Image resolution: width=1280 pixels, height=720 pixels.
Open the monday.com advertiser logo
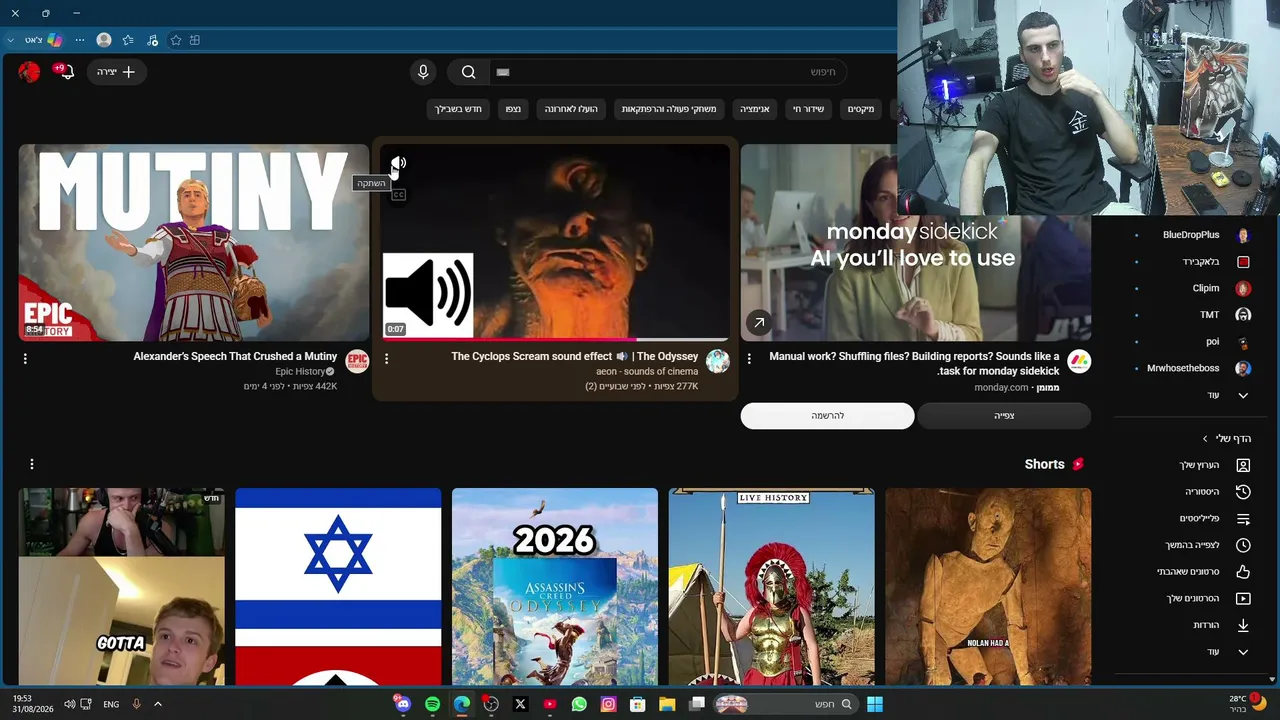coord(1079,361)
